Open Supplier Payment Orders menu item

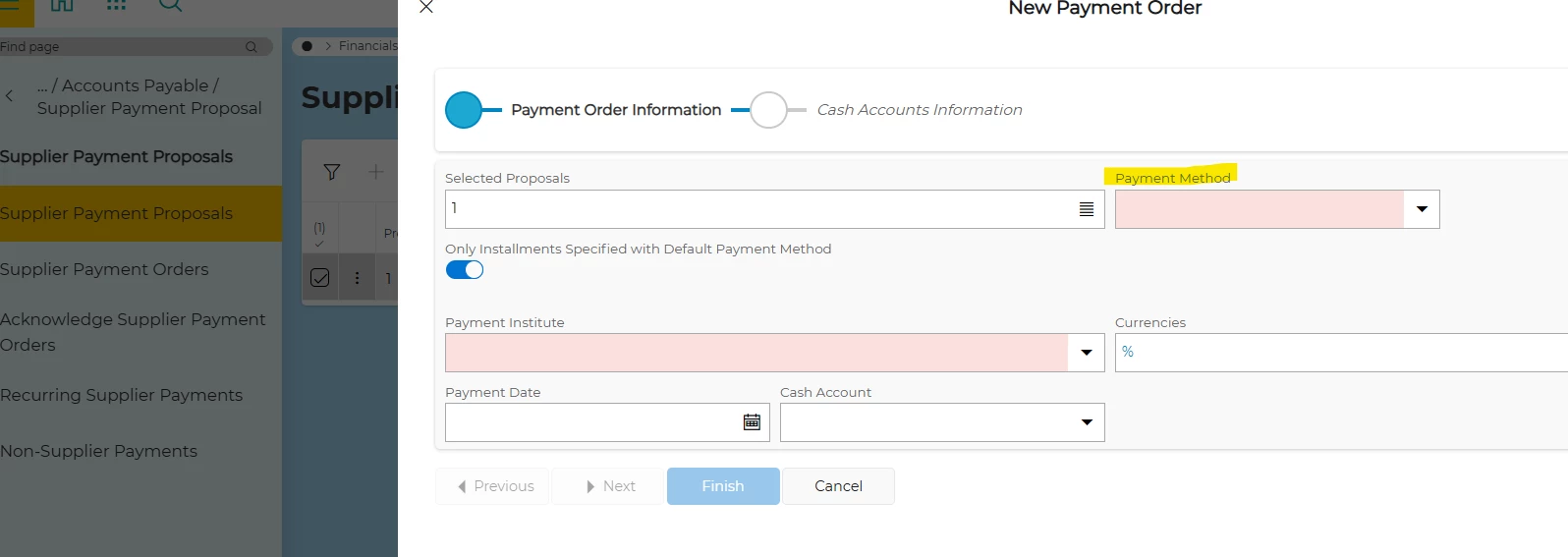tap(104, 269)
